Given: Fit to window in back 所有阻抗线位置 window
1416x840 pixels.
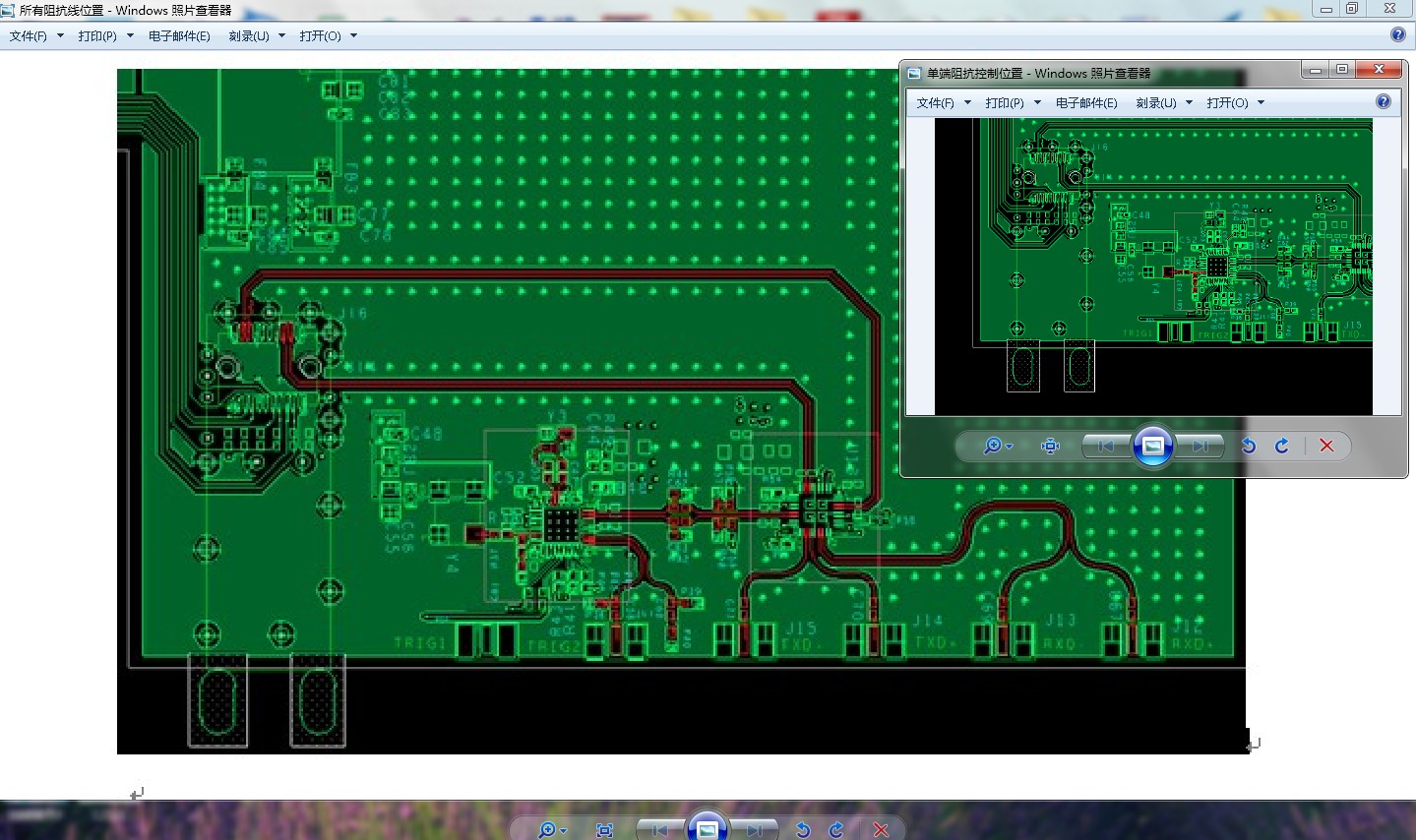Looking at the screenshot, I should point(605,831).
